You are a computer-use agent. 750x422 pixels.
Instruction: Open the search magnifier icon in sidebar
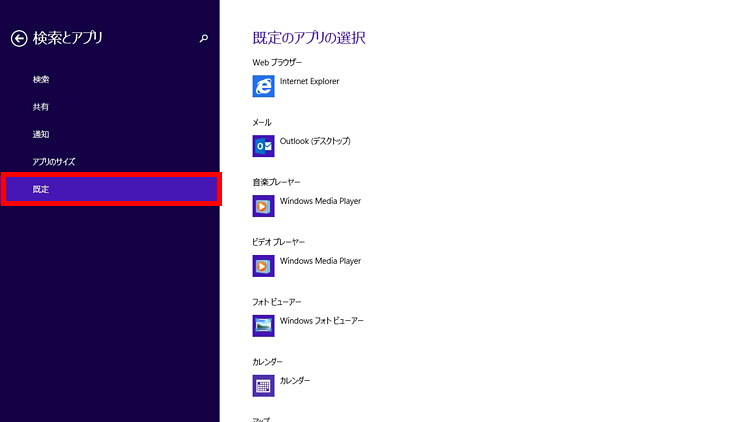[x=204, y=39]
